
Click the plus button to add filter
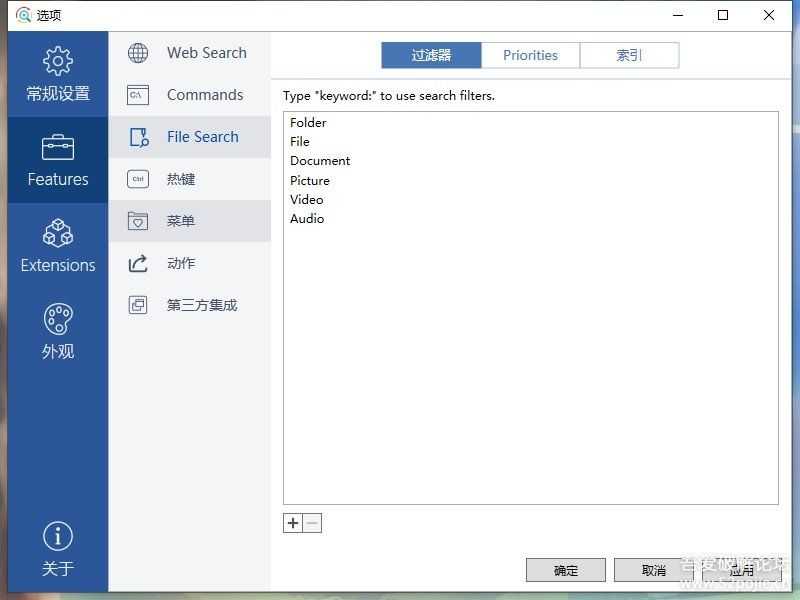coord(293,523)
